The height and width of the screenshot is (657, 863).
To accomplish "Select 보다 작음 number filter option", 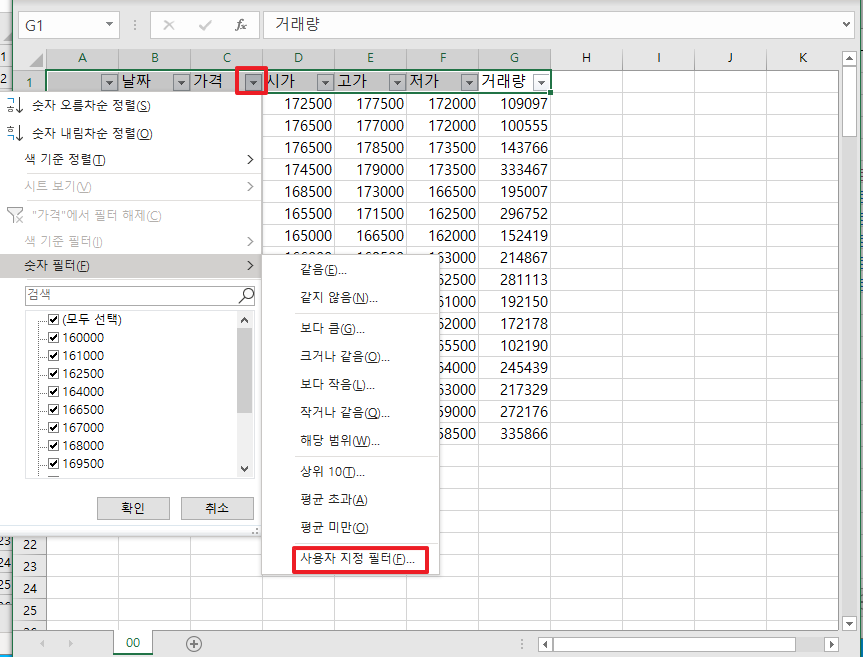I will coord(351,385).
